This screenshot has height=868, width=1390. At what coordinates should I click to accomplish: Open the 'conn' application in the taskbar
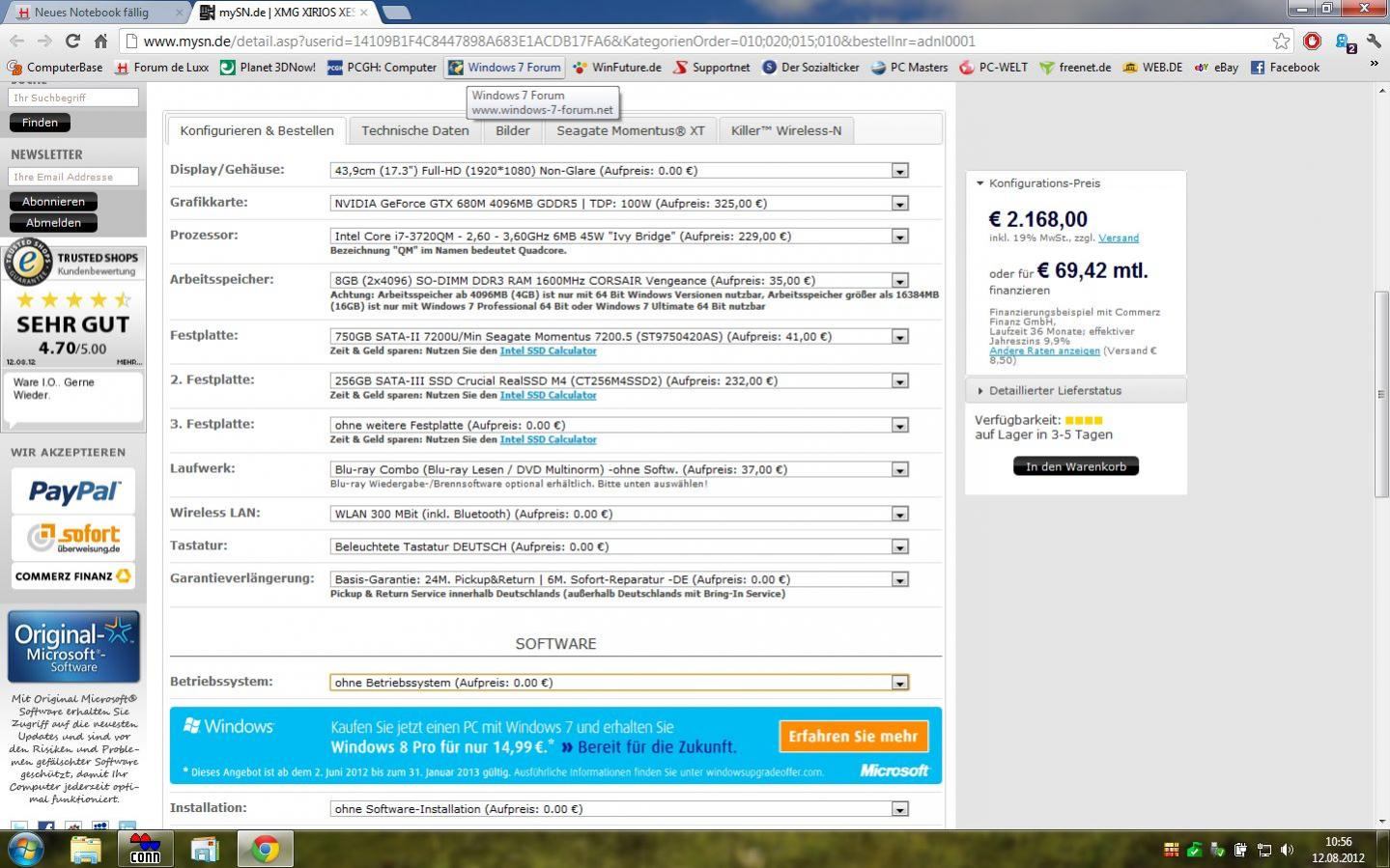click(x=145, y=849)
